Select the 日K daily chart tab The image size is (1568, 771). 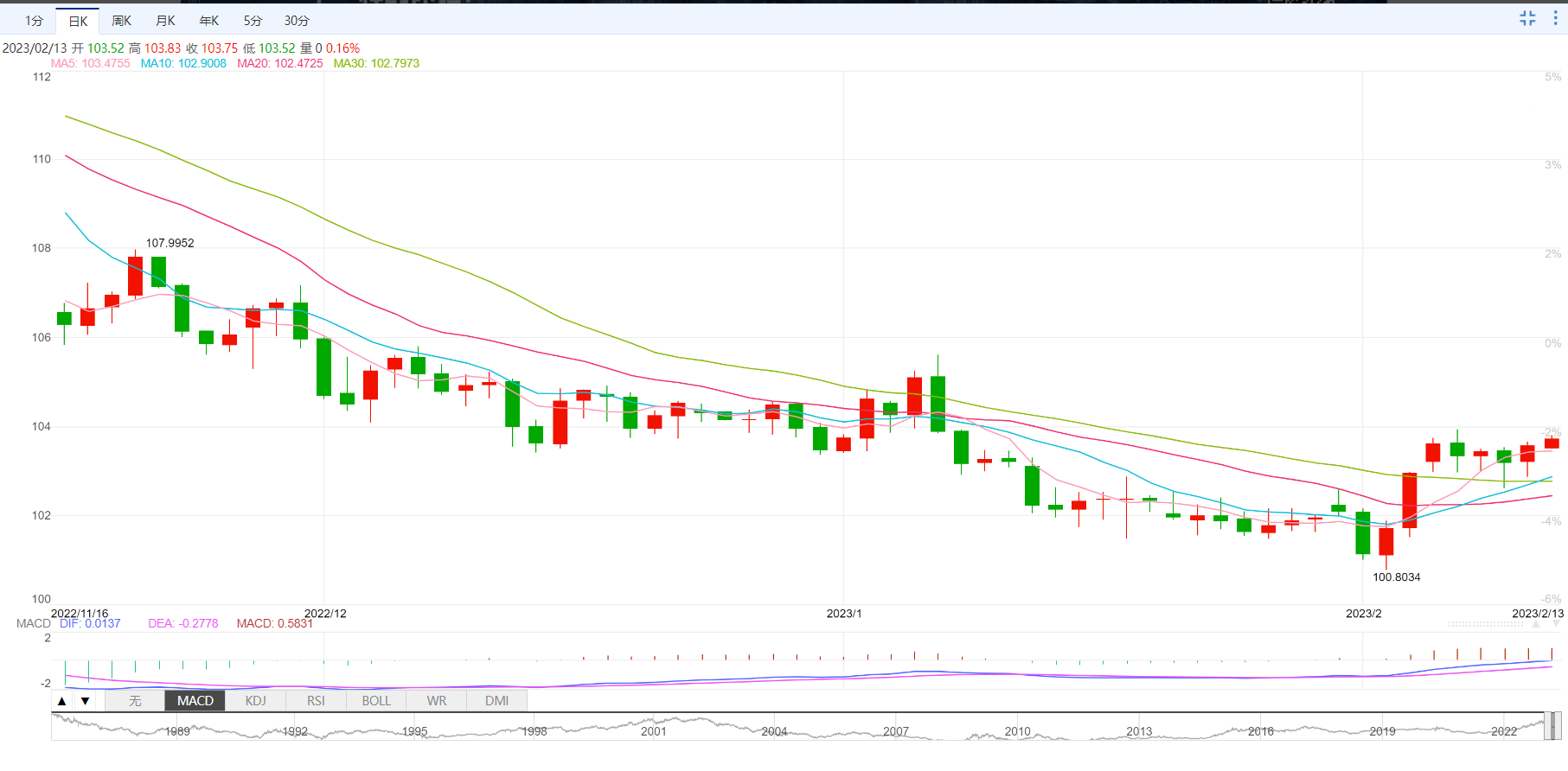(78, 21)
